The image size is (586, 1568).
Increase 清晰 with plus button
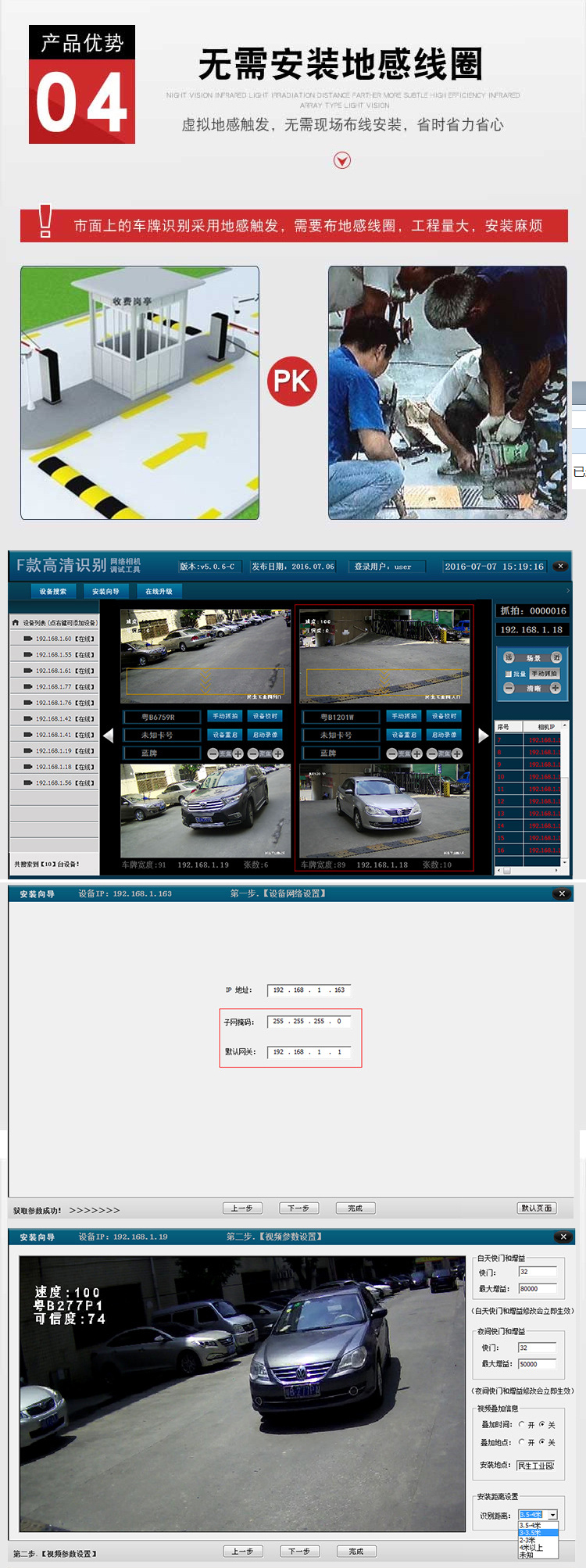point(556,688)
